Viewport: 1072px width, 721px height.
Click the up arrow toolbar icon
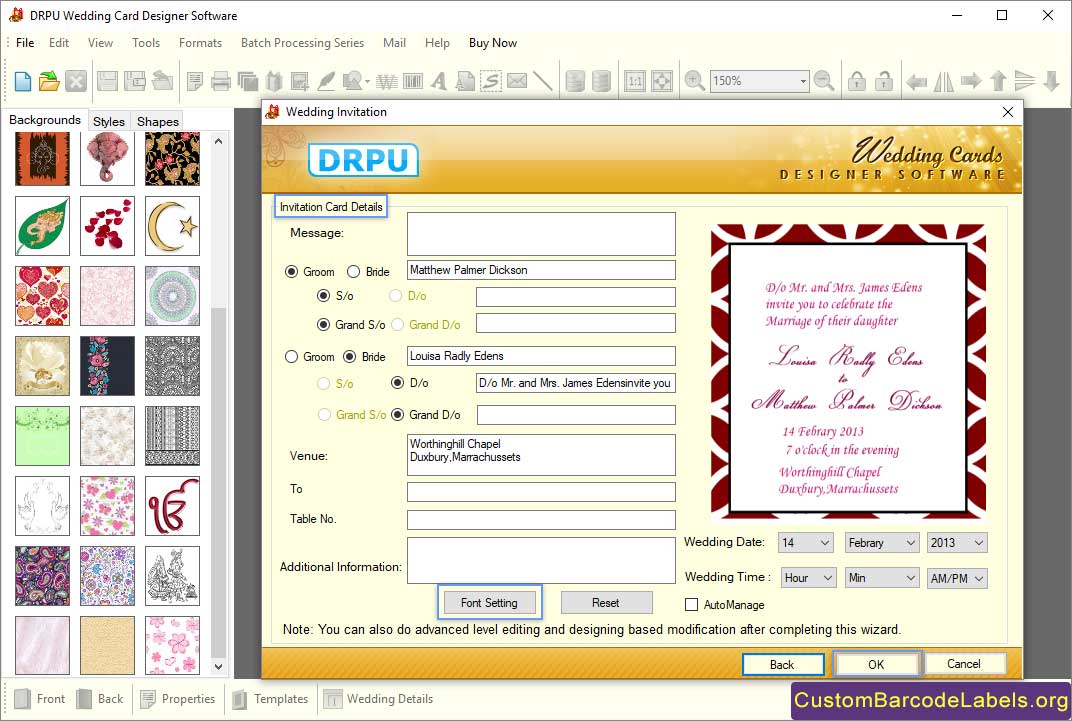(x=998, y=81)
